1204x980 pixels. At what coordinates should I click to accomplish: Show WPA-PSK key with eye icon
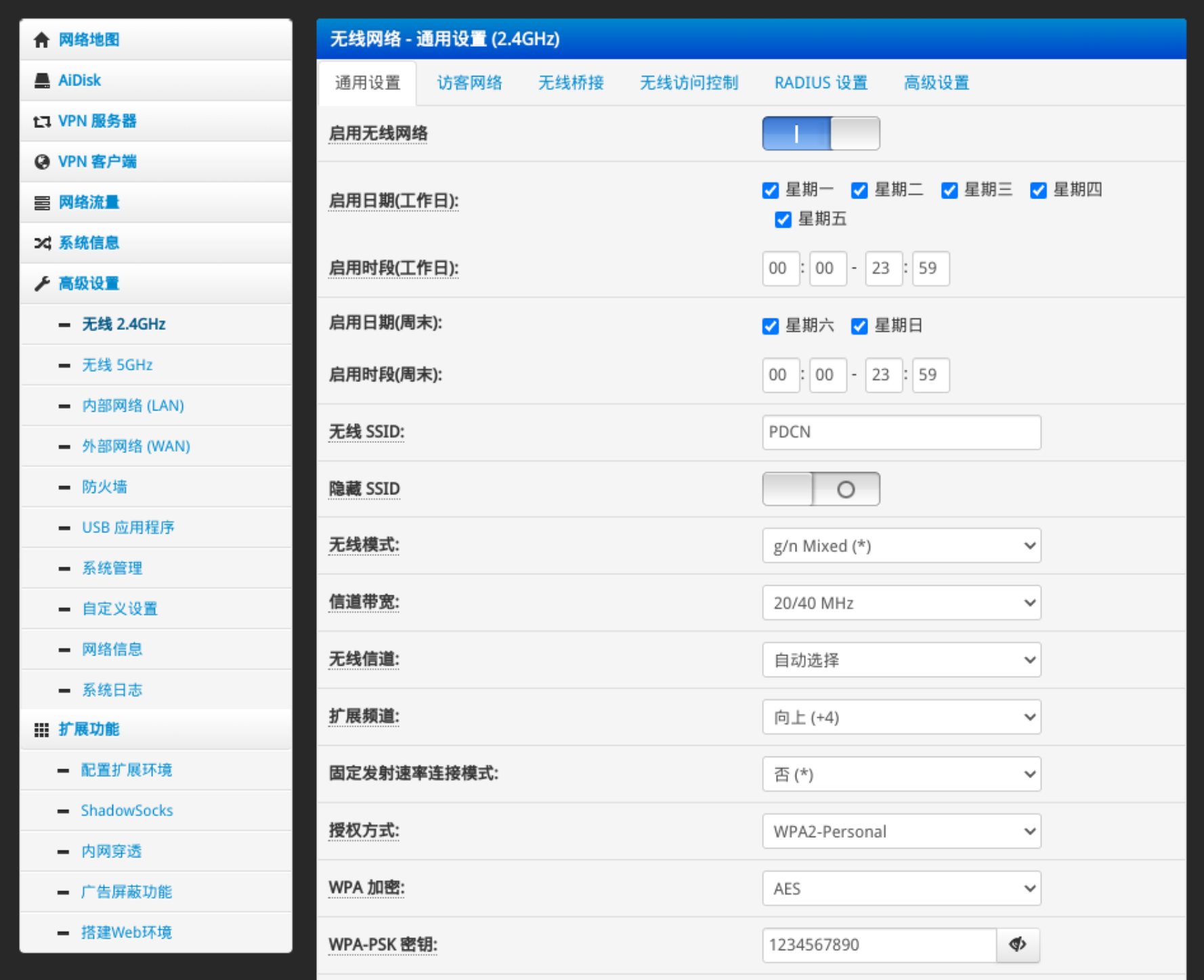click(x=1017, y=944)
